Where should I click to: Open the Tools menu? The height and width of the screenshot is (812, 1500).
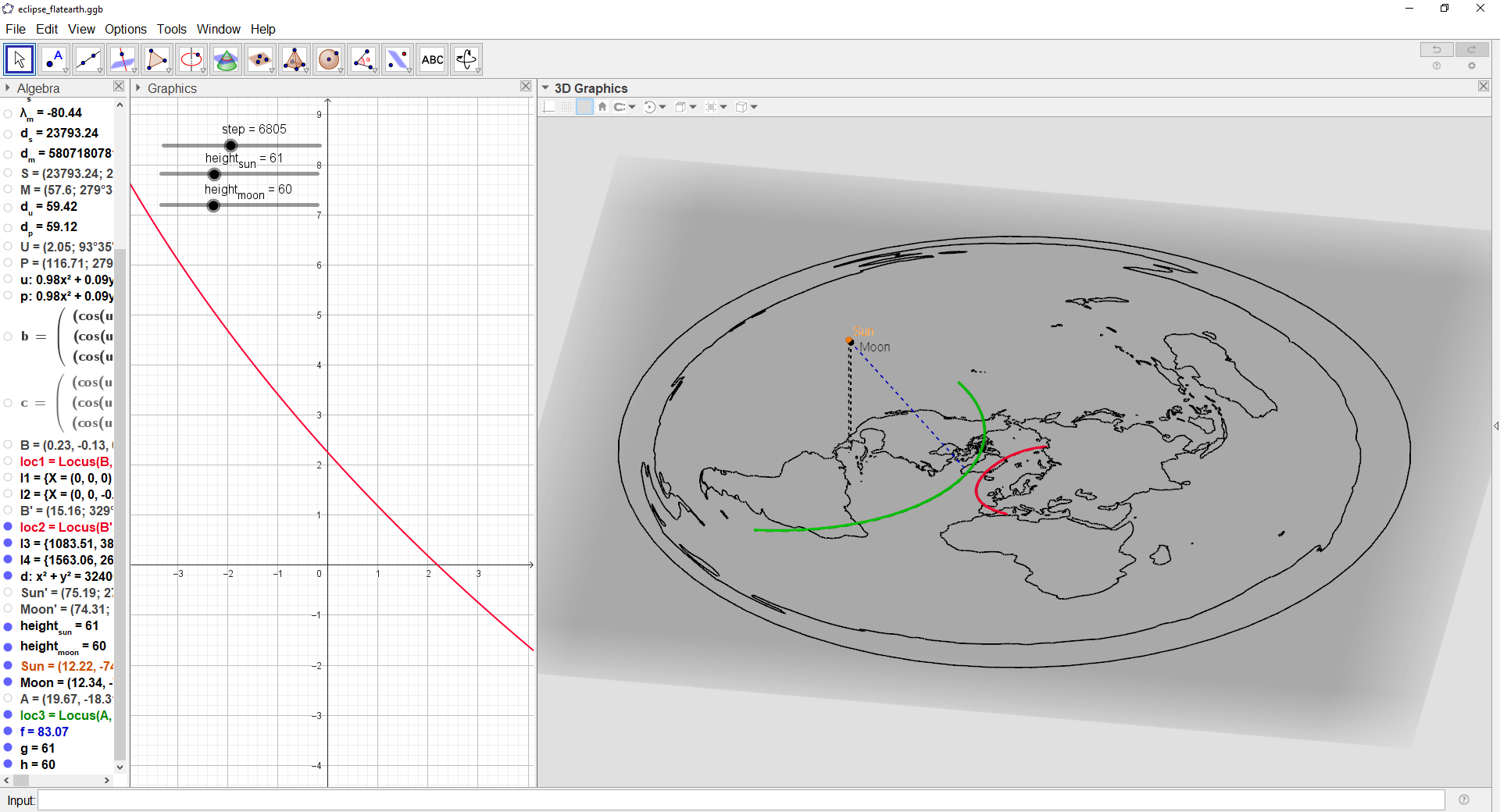point(172,29)
